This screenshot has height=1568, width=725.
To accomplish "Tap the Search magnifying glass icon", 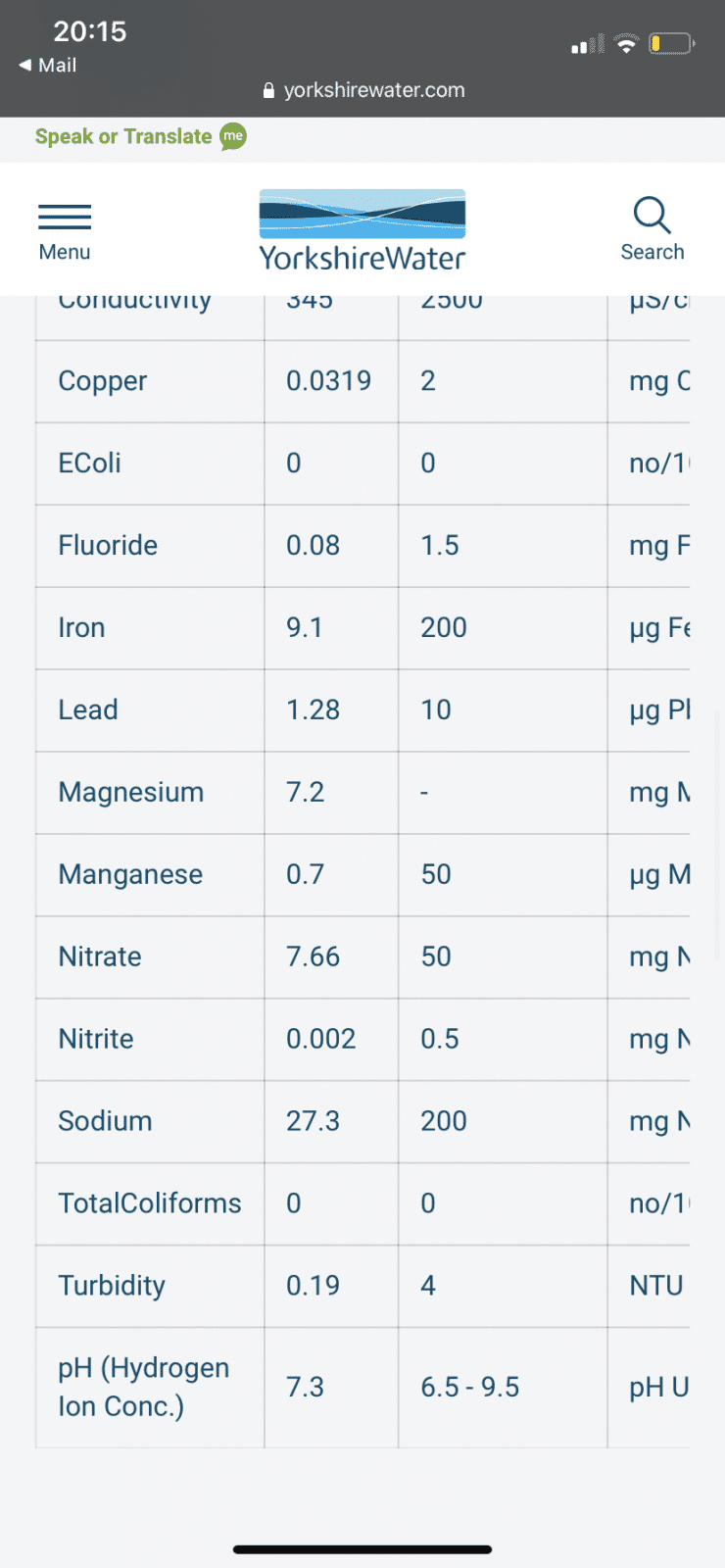I will coord(652,215).
